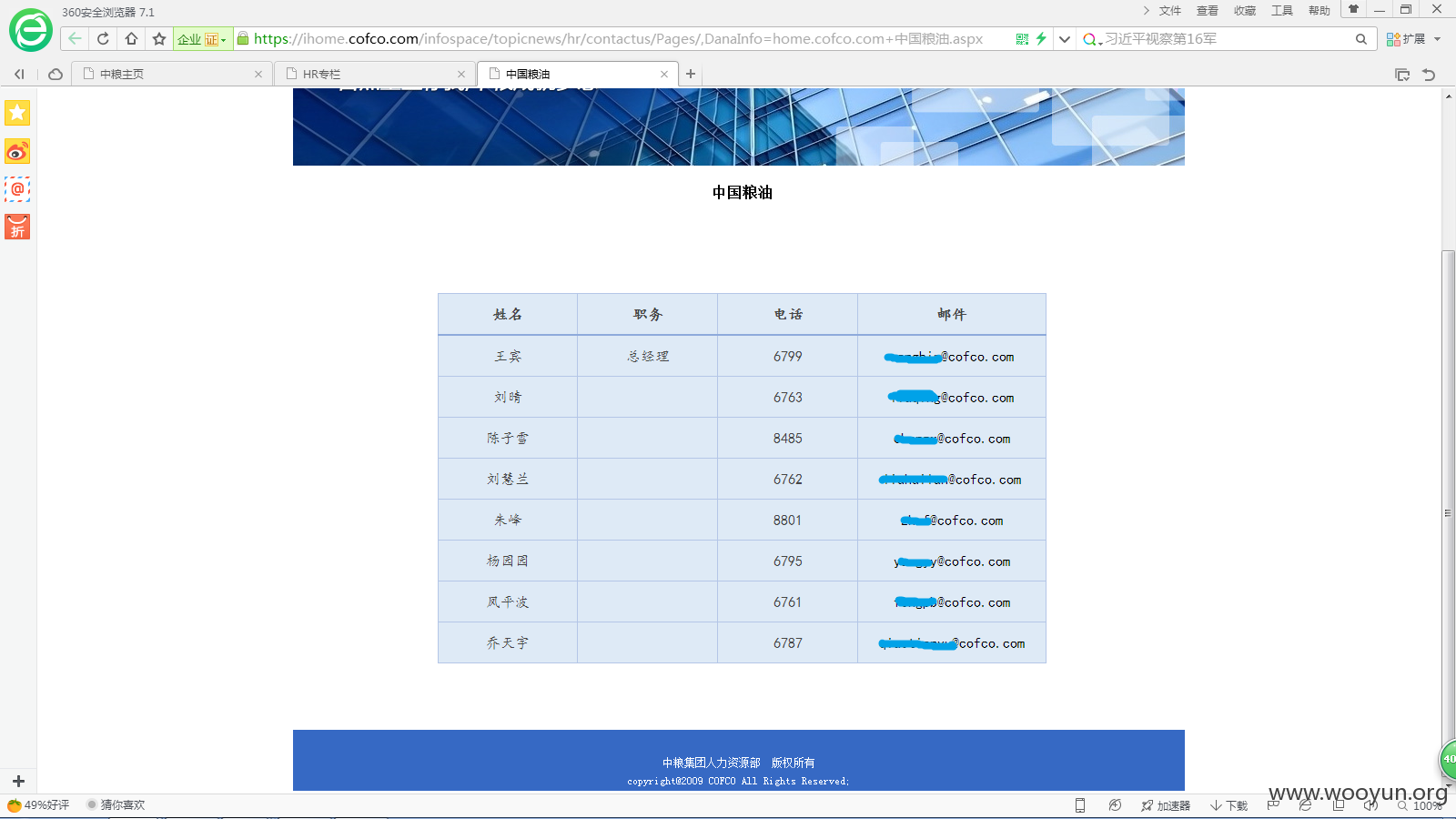The image size is (1456, 819).
Task: Add sidebar app with plus icon
Action: [x=18, y=781]
